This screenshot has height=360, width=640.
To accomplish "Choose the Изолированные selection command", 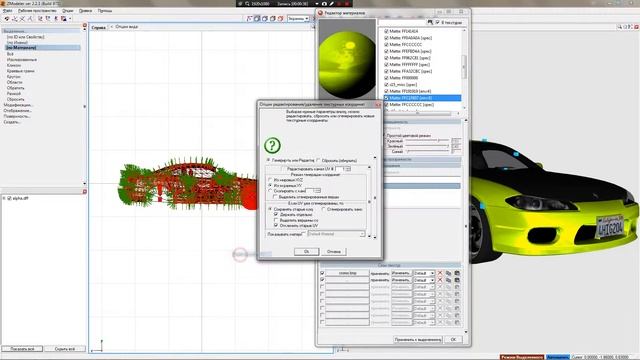I will pyautogui.click(x=22, y=60).
